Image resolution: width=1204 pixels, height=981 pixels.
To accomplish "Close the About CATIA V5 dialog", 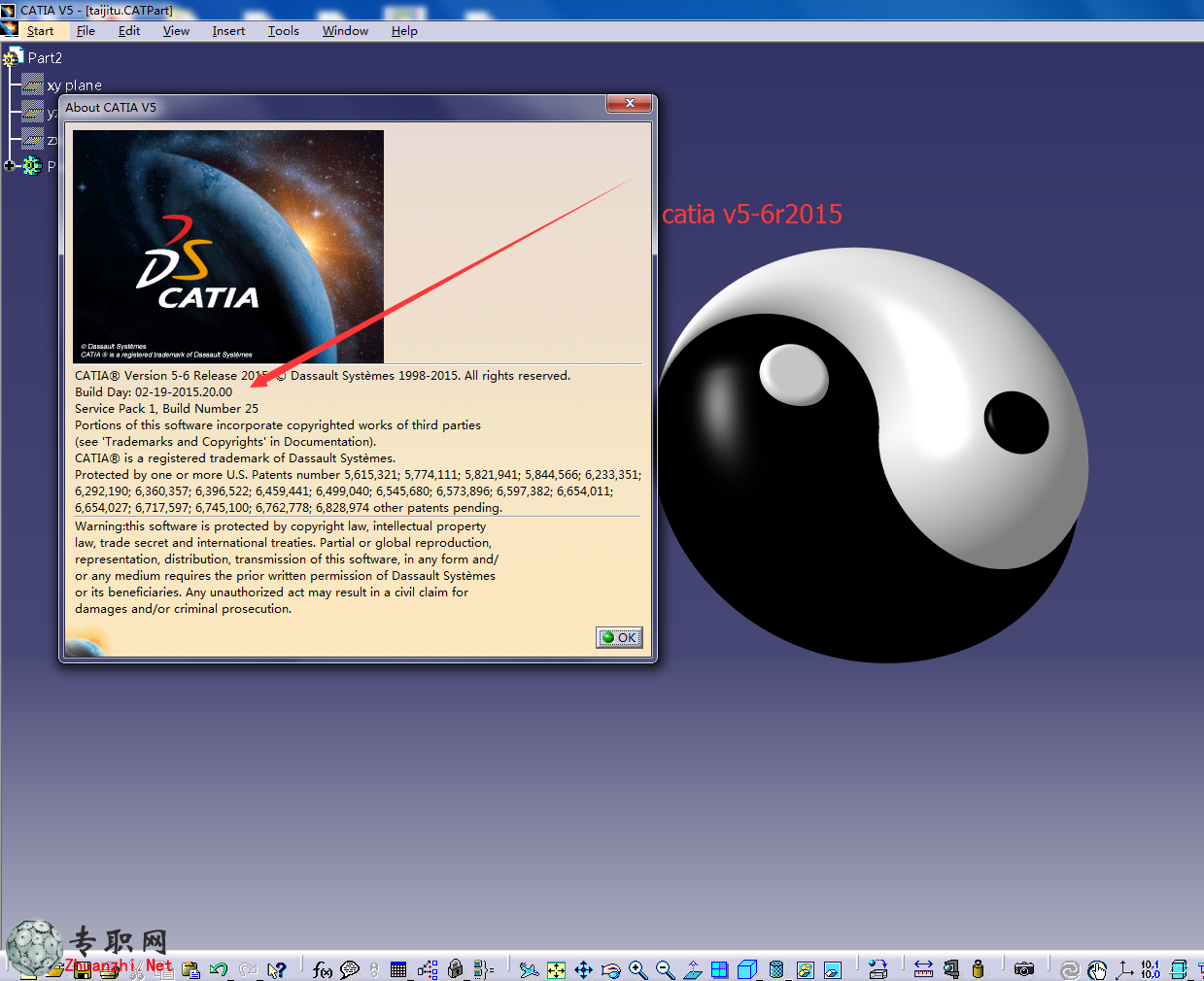I will click(x=630, y=103).
